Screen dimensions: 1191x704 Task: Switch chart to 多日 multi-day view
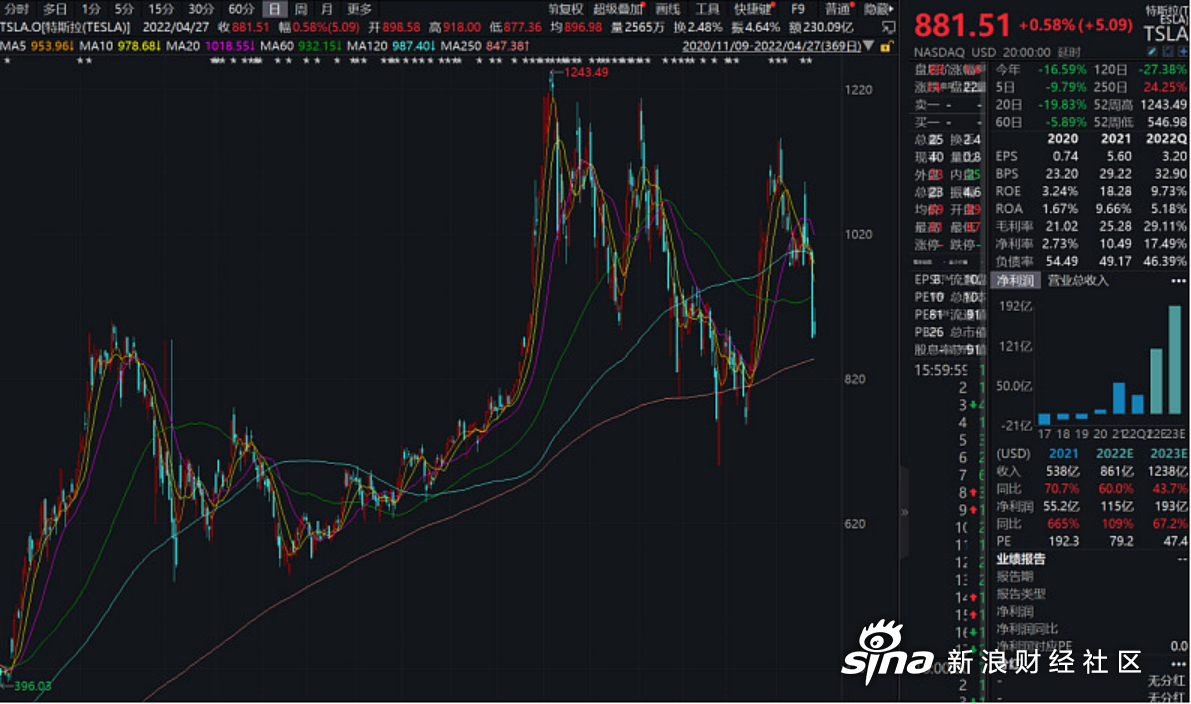[55, 9]
